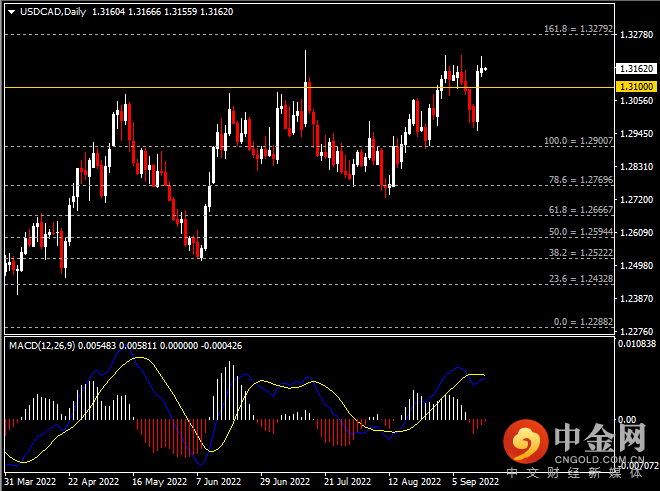Select the yellow horizontal line at 1.31000

(x=309, y=88)
